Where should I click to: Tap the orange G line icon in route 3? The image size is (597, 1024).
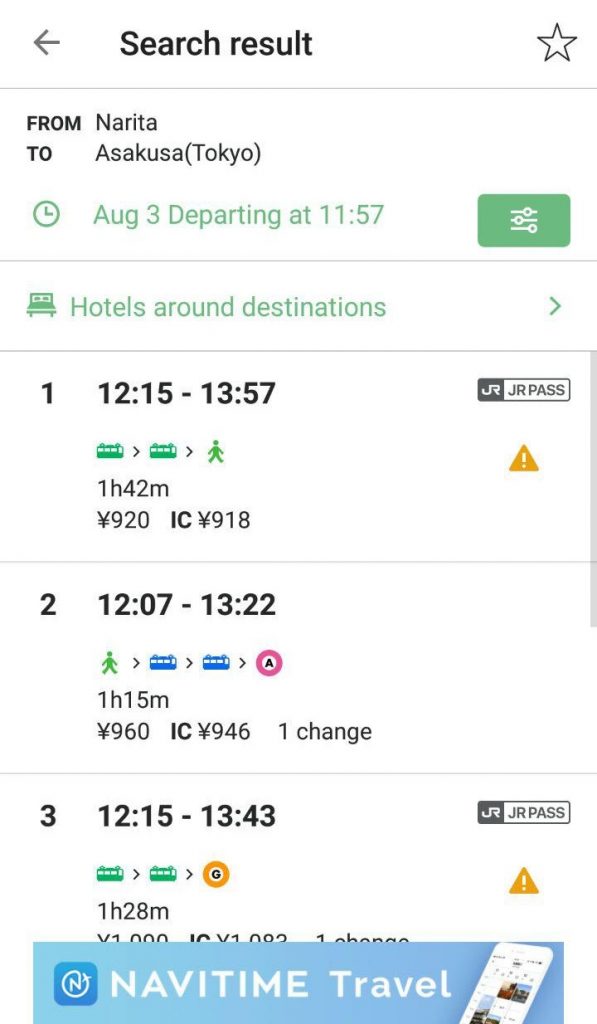216,874
